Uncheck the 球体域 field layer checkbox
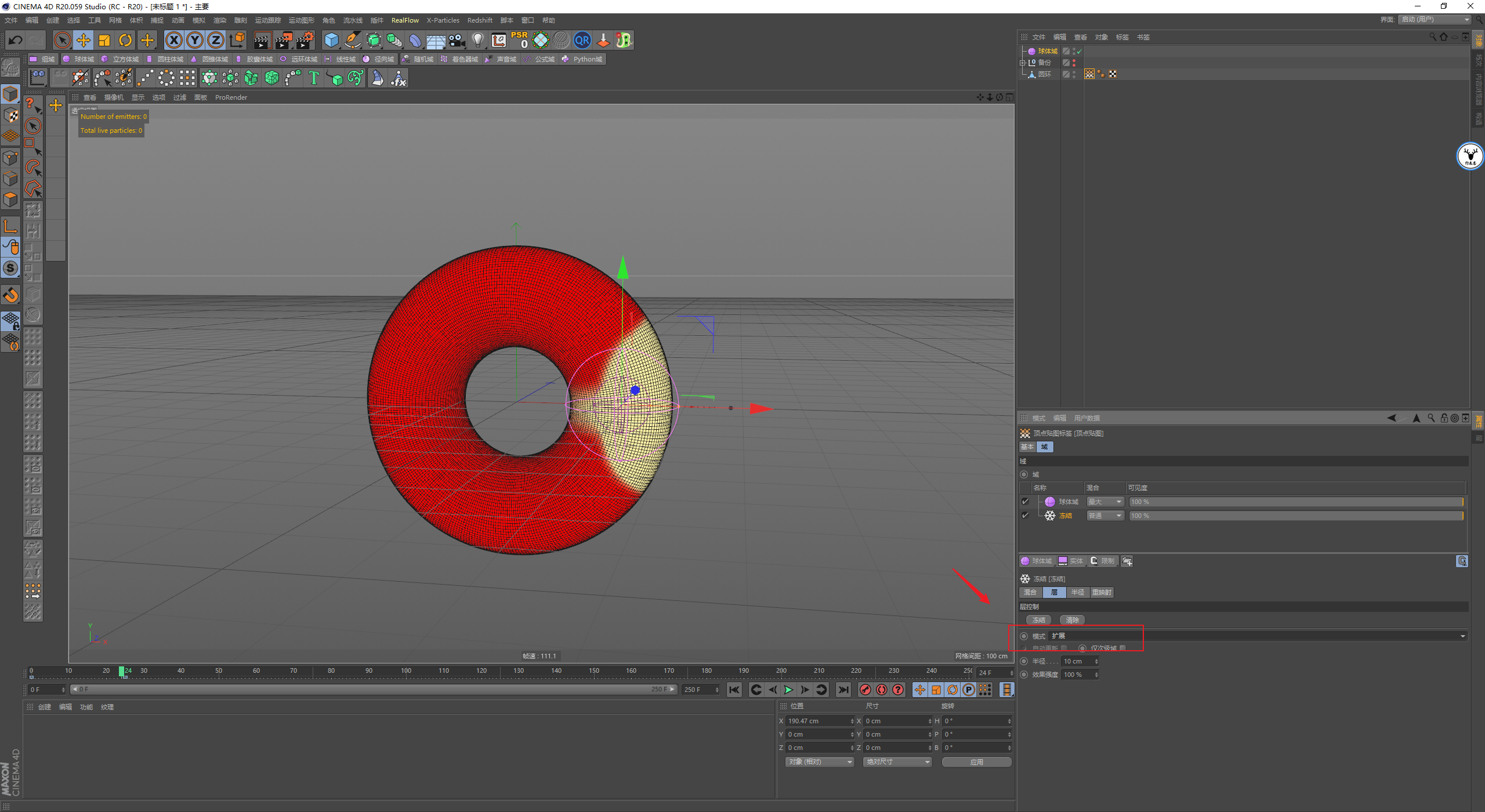The height and width of the screenshot is (812, 1485). point(1025,502)
